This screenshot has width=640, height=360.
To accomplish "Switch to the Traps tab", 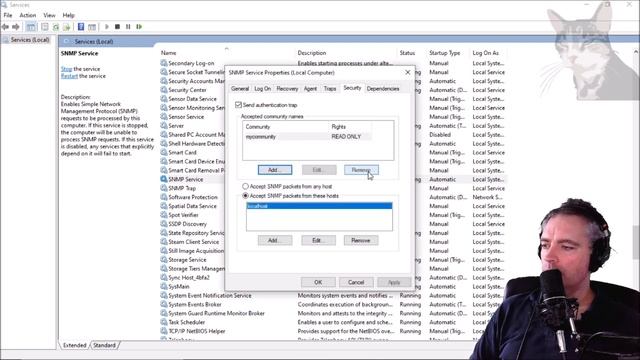I will pyautogui.click(x=330, y=89).
